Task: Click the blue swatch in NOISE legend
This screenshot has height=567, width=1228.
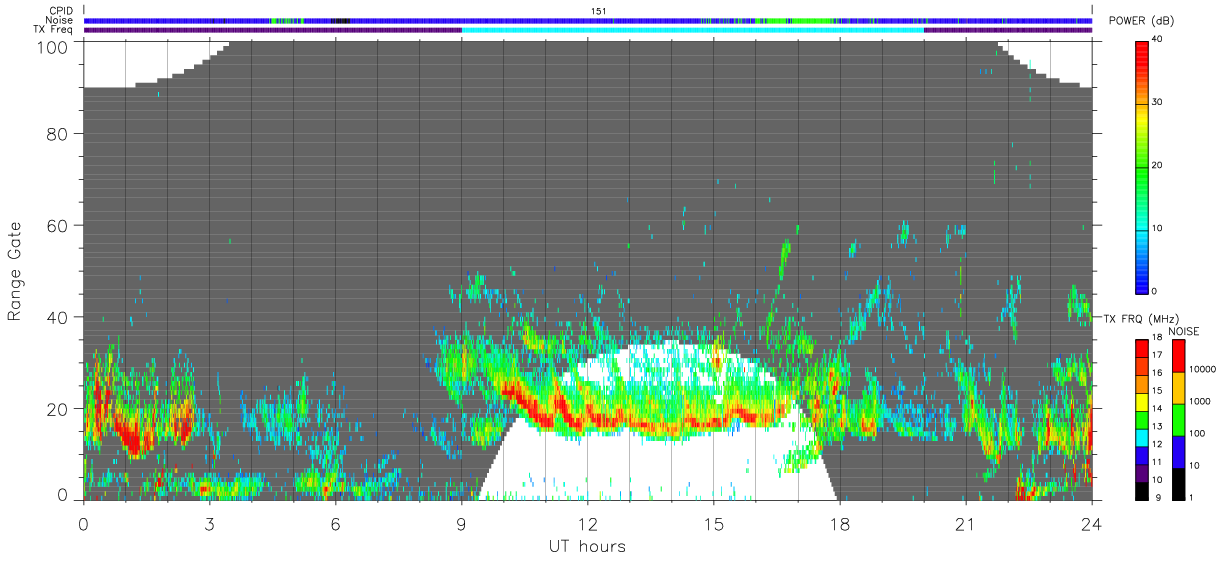Action: tap(1178, 451)
